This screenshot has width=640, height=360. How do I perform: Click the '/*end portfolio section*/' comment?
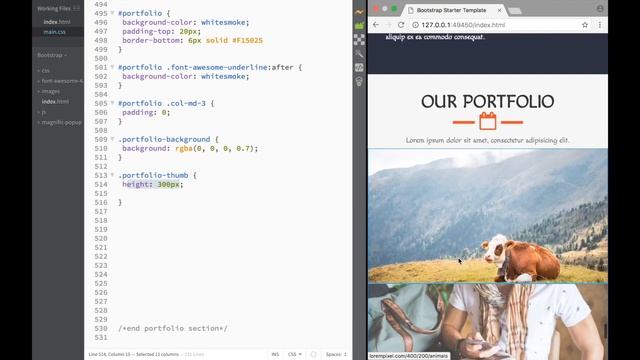coord(173,328)
